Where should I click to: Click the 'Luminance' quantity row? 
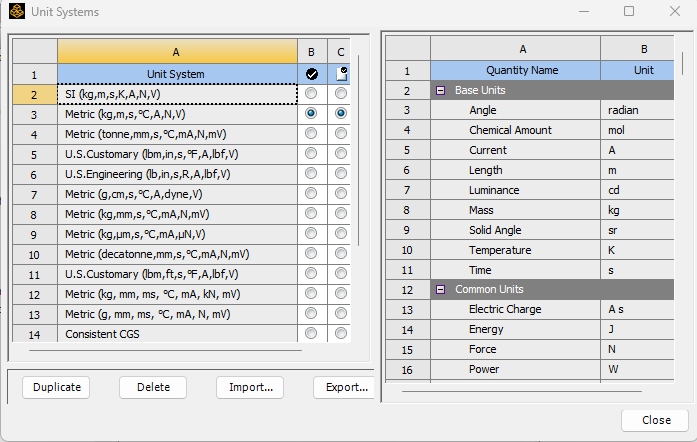click(516, 190)
